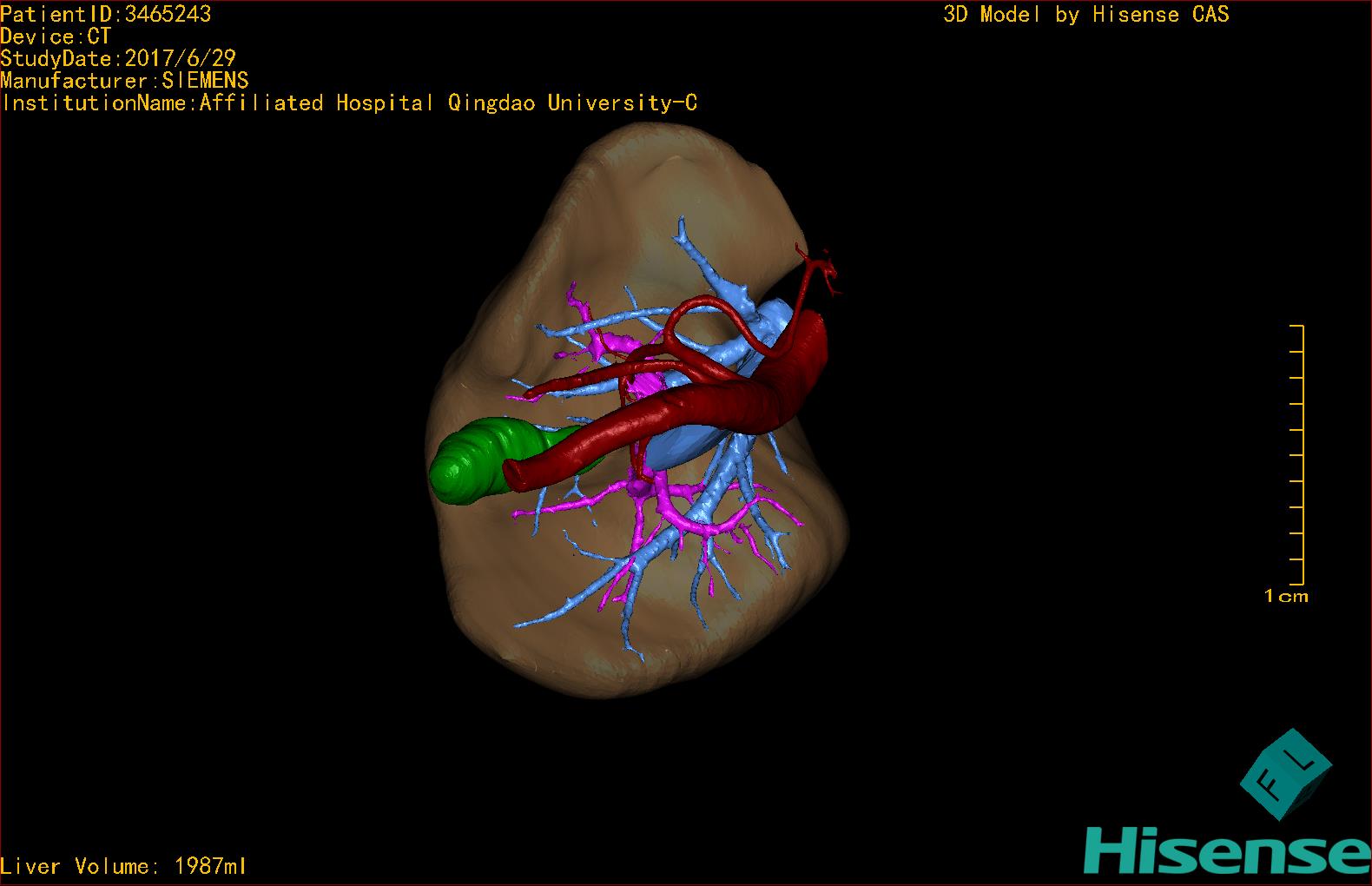Click the '3D Model by Hisense CAS' title
This screenshot has width=1372, height=886.
pyautogui.click(x=1085, y=15)
